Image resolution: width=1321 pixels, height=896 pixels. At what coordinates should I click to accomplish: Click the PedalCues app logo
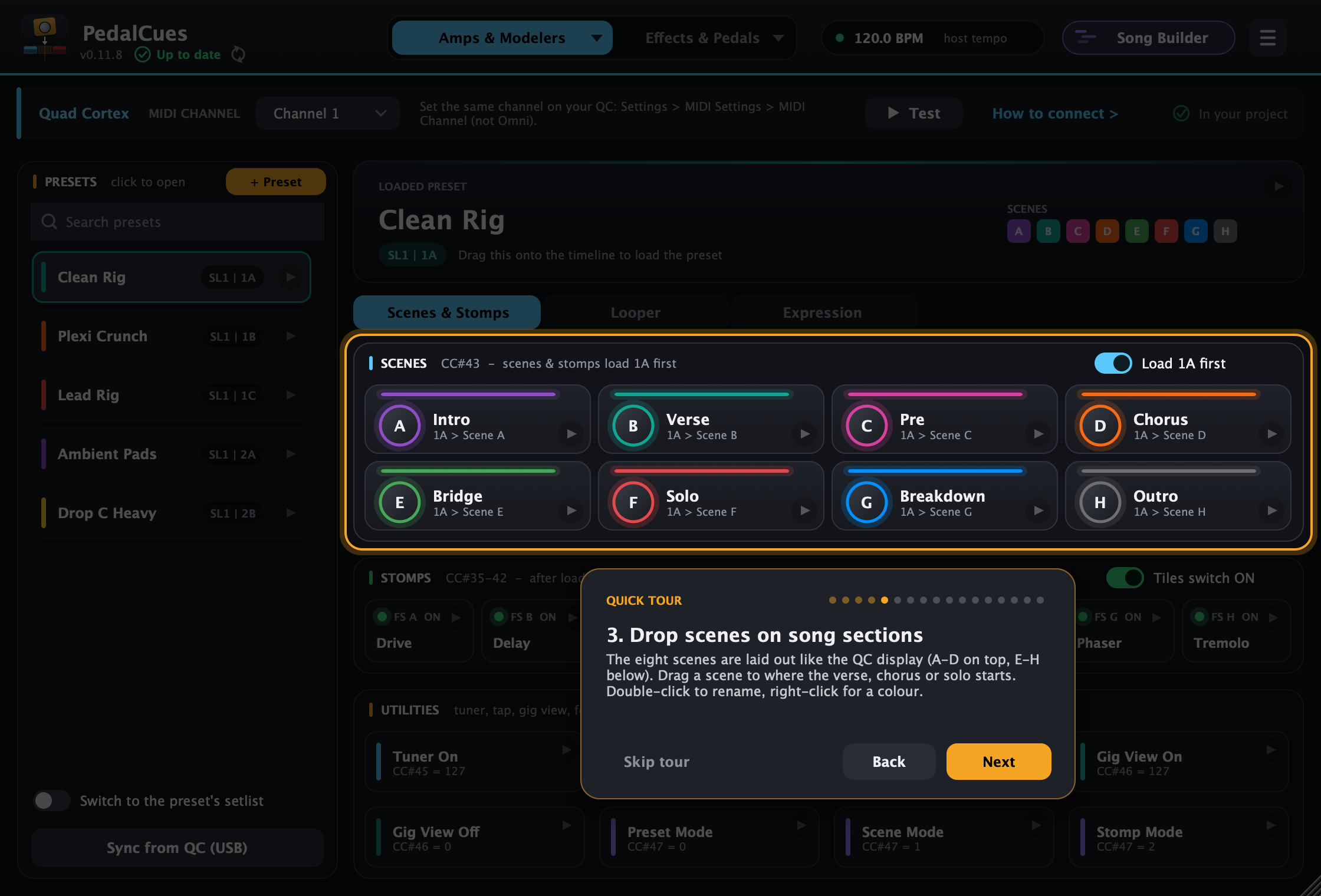click(x=44, y=37)
